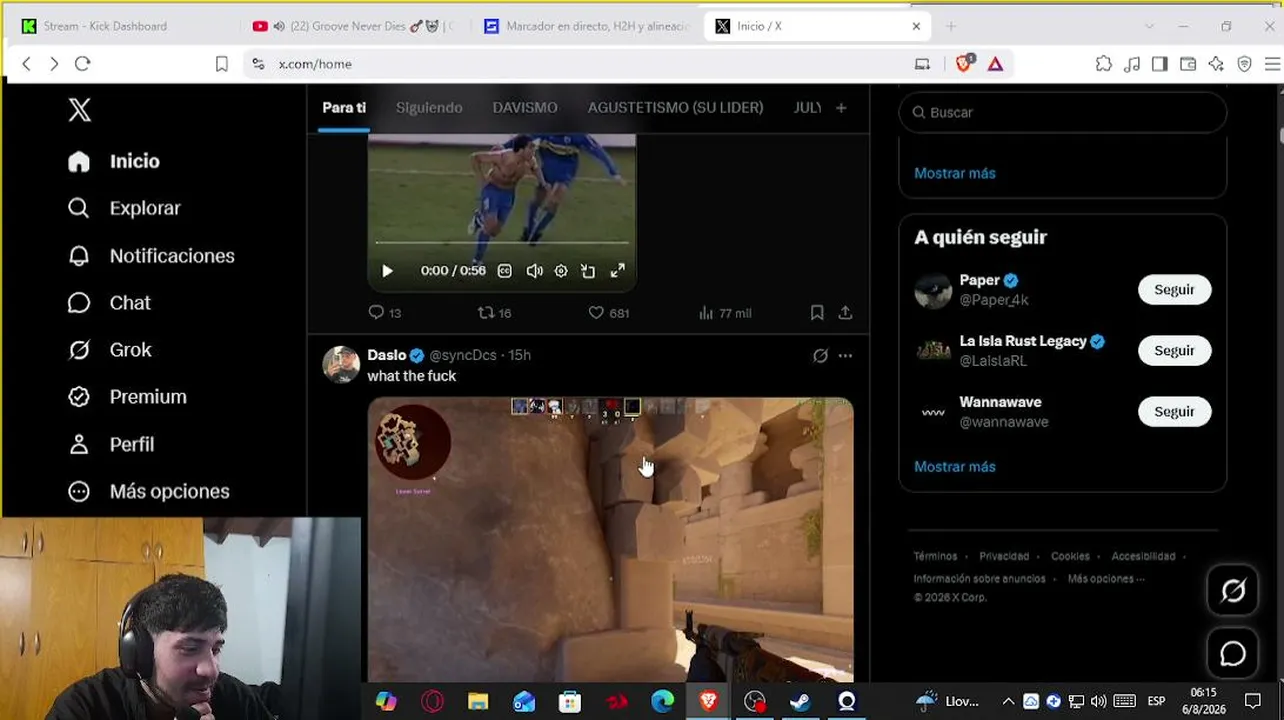The width and height of the screenshot is (1284, 720).
Task: Open Daslo's profile avatar
Action: pyautogui.click(x=341, y=365)
